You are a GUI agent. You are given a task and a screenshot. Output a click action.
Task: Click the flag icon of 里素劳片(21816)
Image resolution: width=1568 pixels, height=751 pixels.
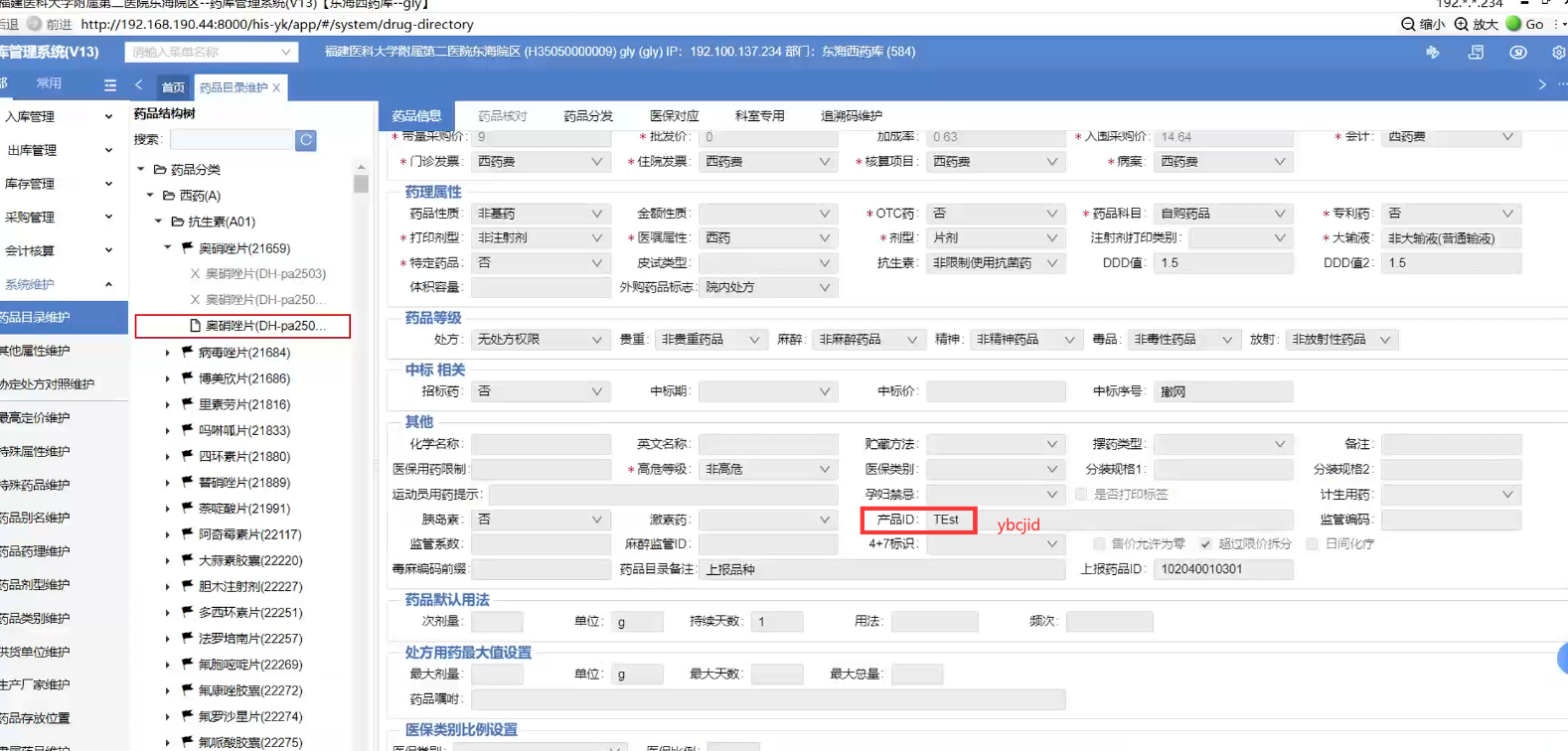tap(187, 403)
